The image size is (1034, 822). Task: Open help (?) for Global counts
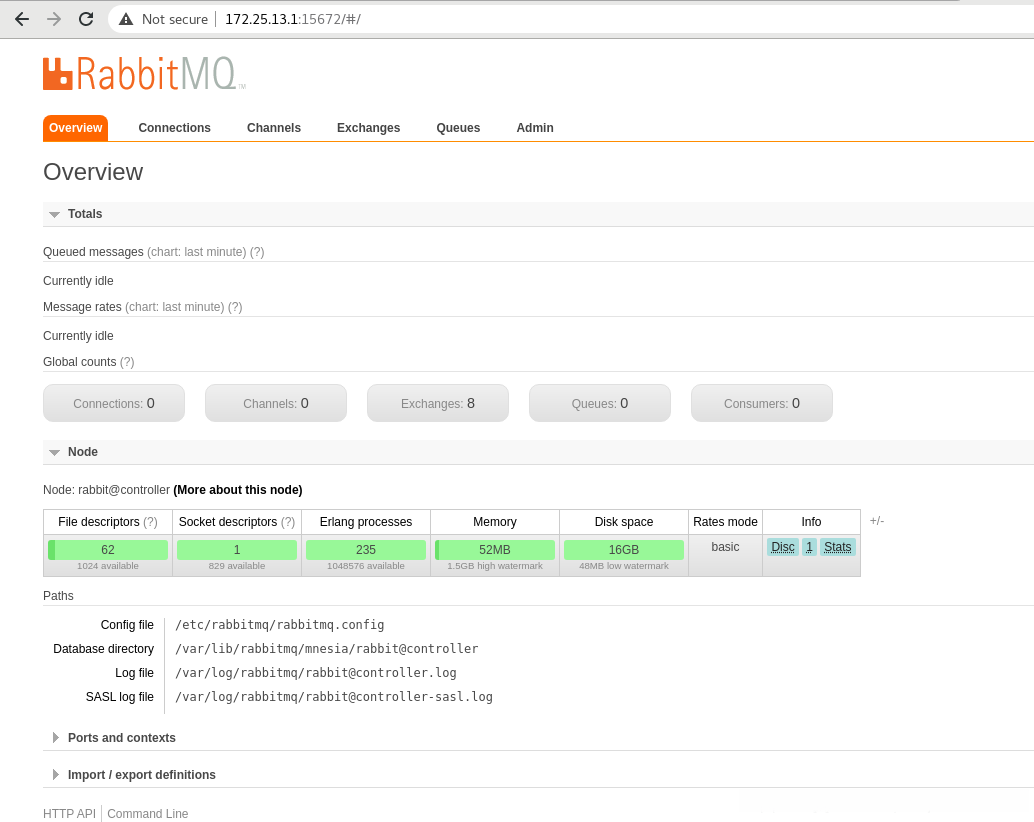(127, 362)
